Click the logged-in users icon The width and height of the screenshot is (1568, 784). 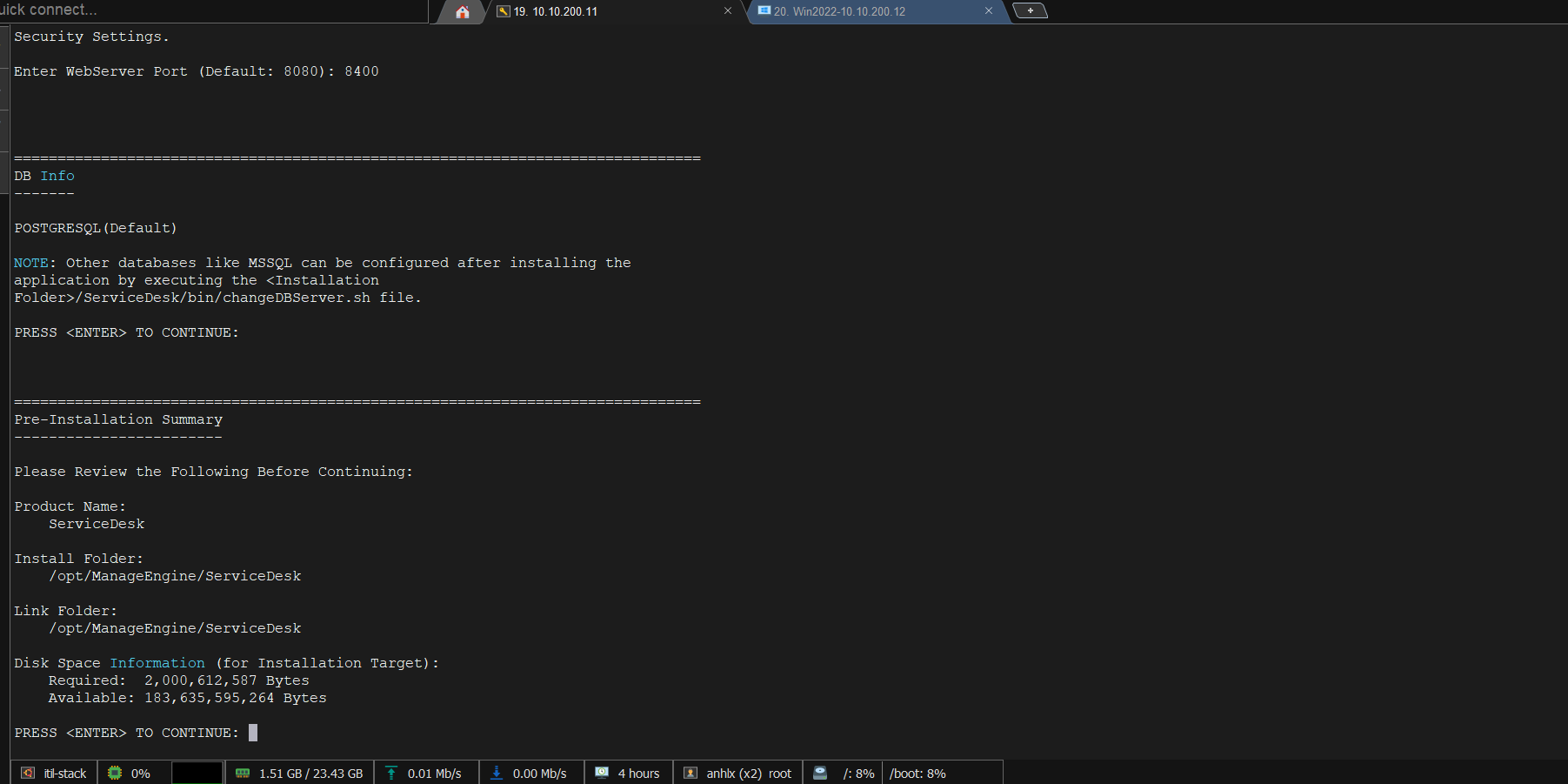point(691,773)
